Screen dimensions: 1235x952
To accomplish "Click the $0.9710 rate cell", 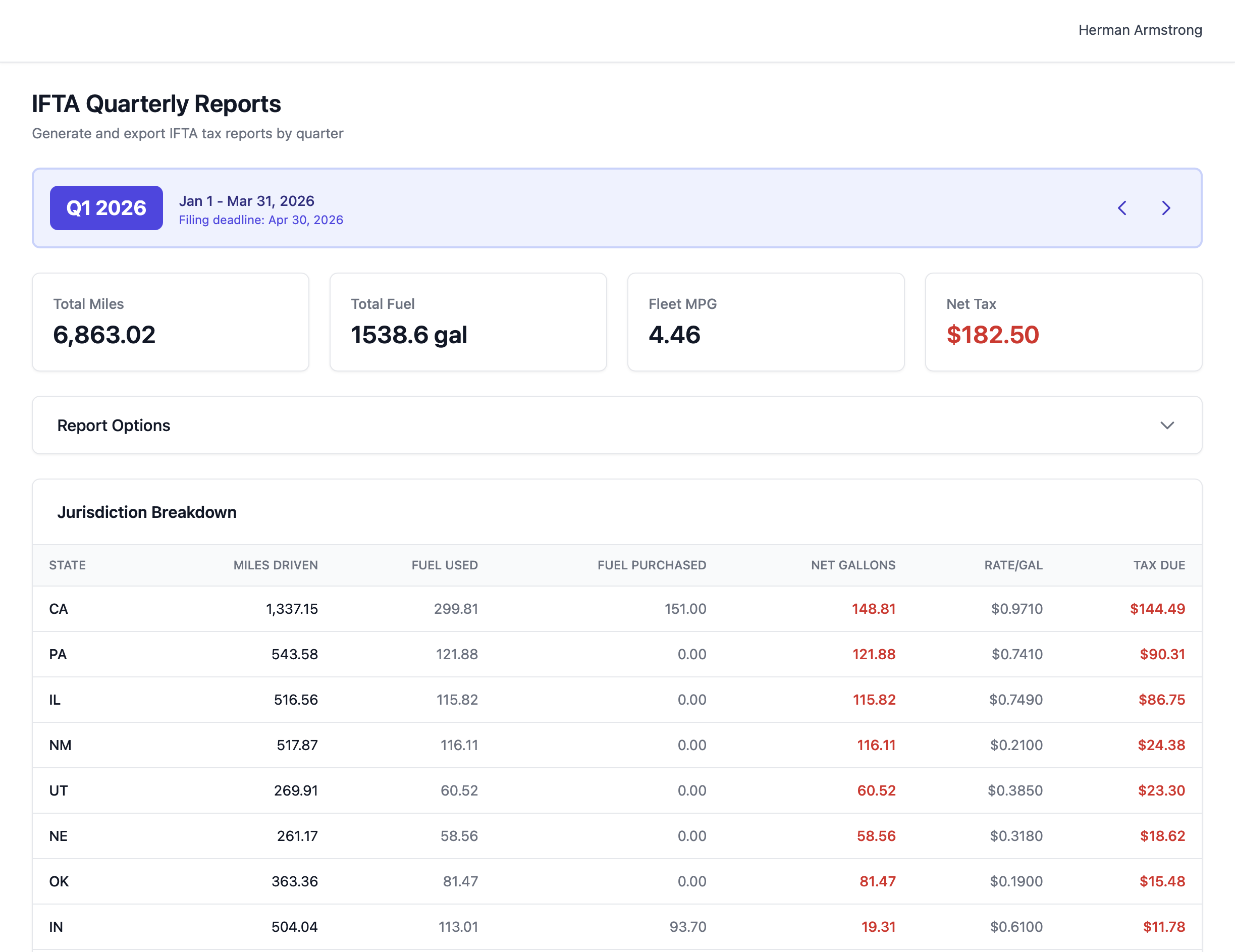I will (1017, 609).
